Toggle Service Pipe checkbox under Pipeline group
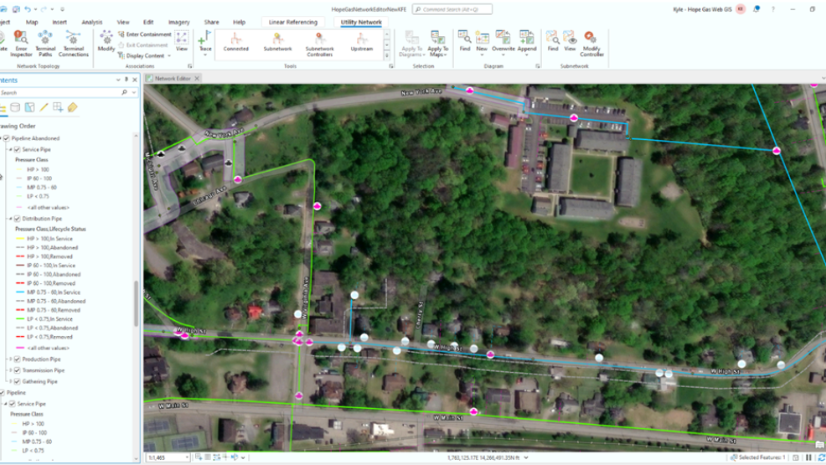This screenshot has height=465, width=826. click(12, 404)
